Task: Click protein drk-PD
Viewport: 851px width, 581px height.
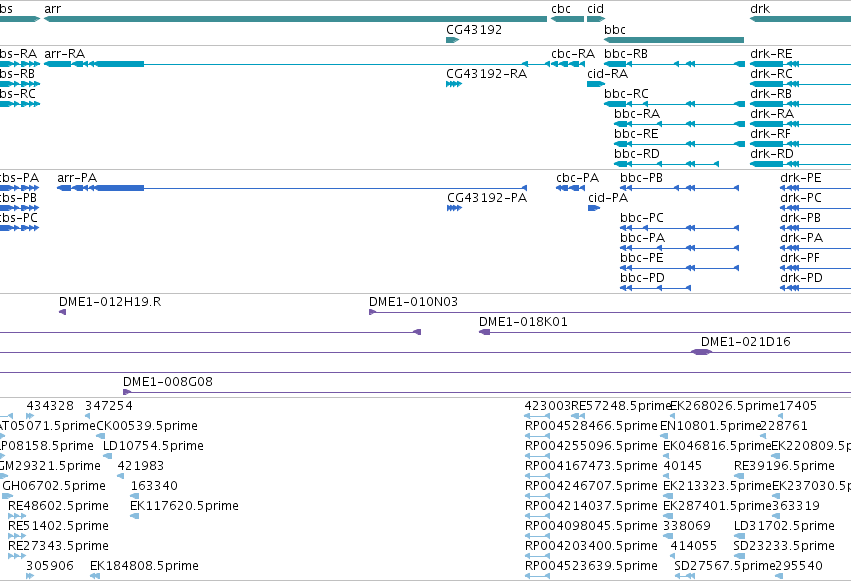Action: [815, 288]
